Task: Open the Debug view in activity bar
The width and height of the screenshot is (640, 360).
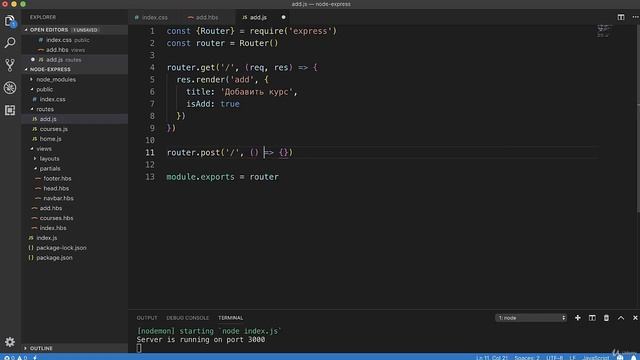Action: click(10, 87)
